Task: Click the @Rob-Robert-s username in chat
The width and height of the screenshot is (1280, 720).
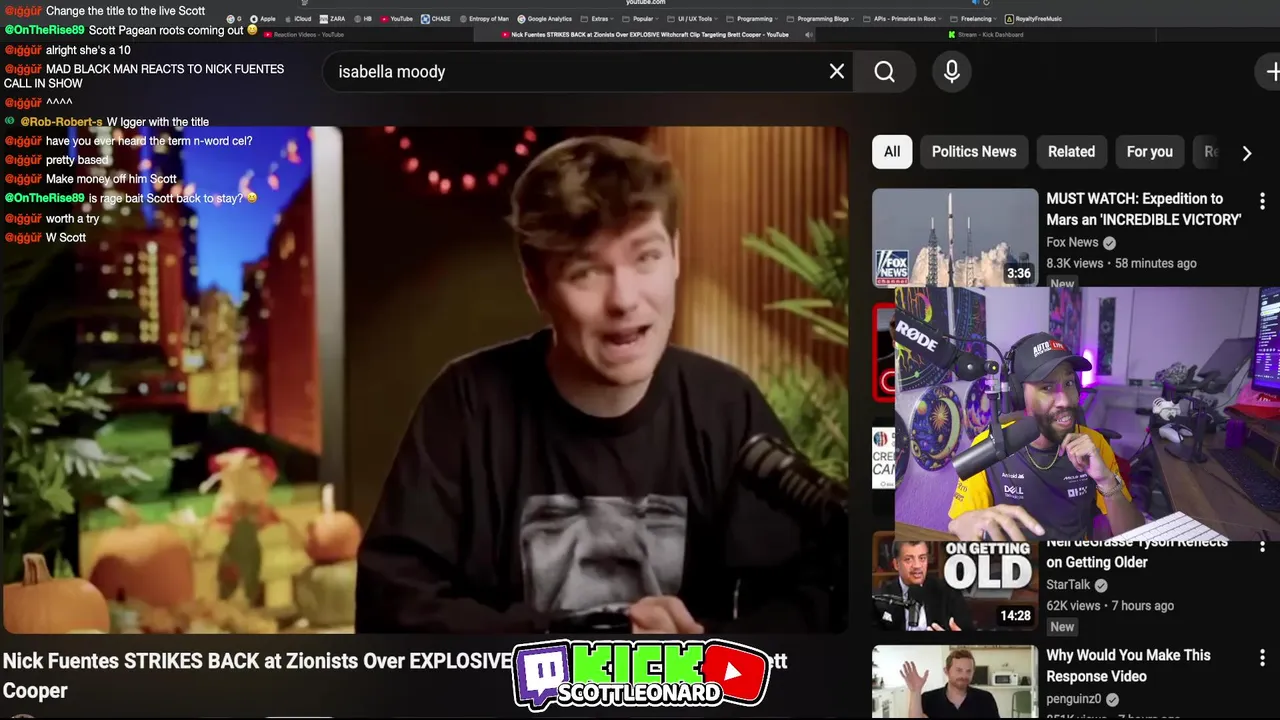Action: coord(61,122)
